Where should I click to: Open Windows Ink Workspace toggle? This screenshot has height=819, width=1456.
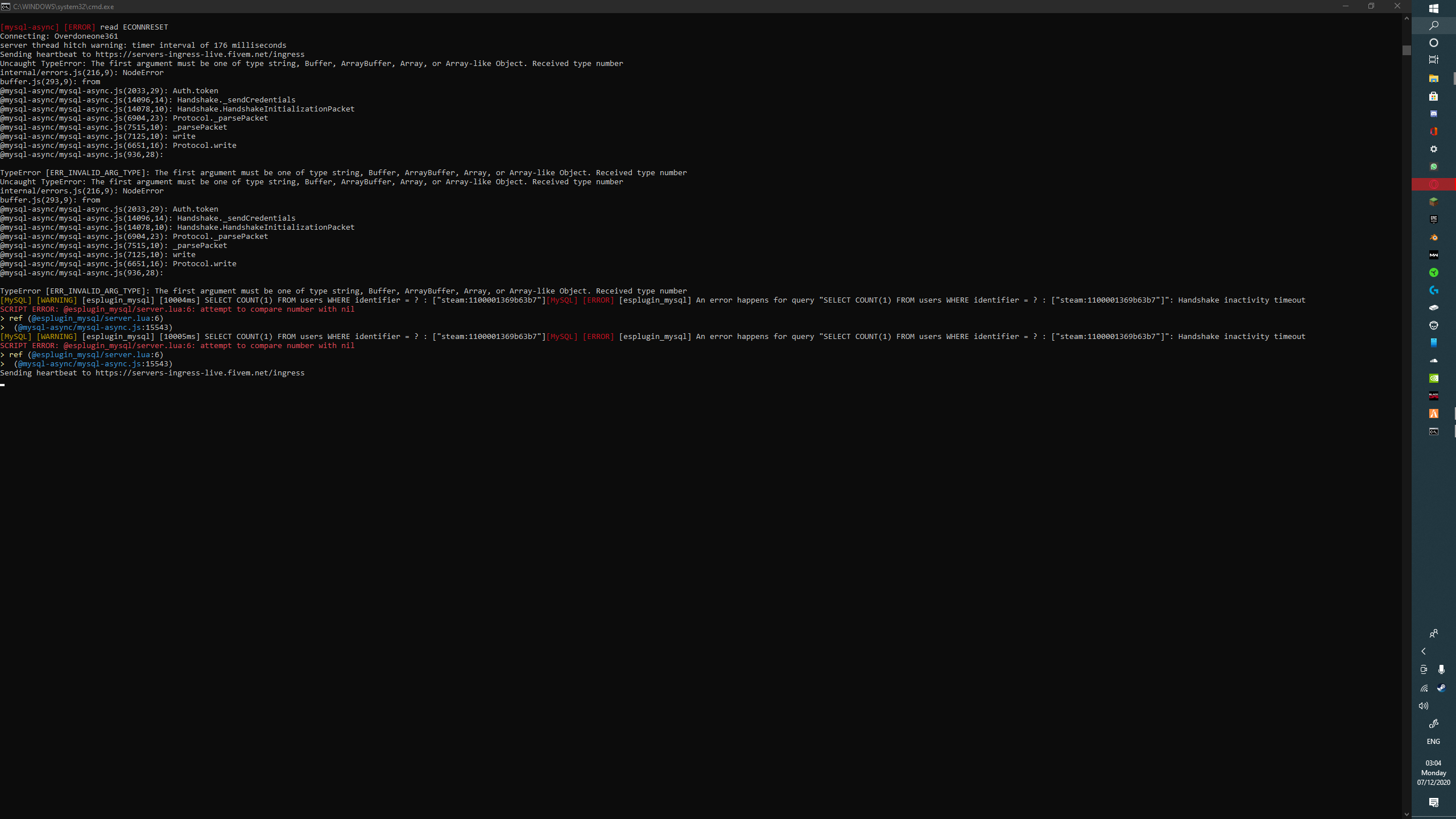[1434, 723]
